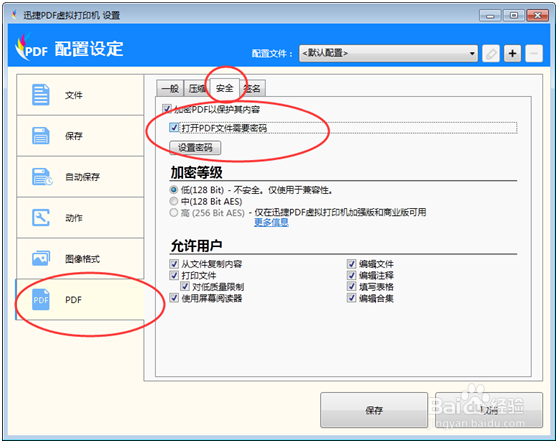Screen dimensions: 558x443
Task: Switch to the 一般 tab
Action: [x=170, y=88]
